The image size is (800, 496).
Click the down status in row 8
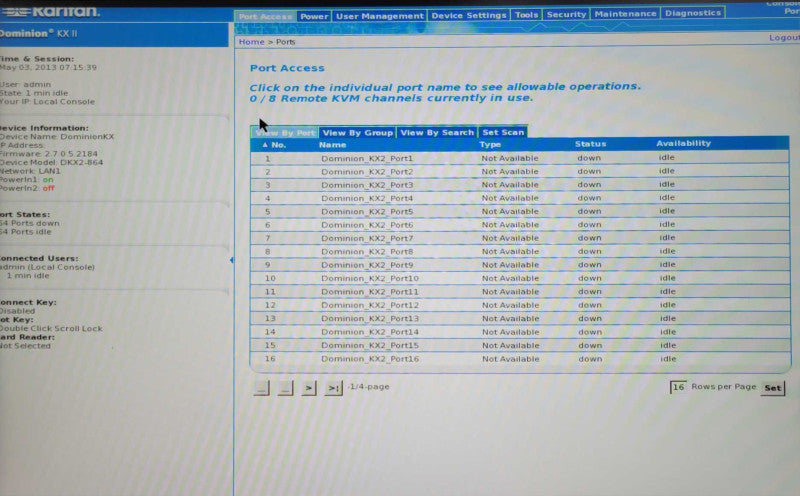(x=589, y=251)
